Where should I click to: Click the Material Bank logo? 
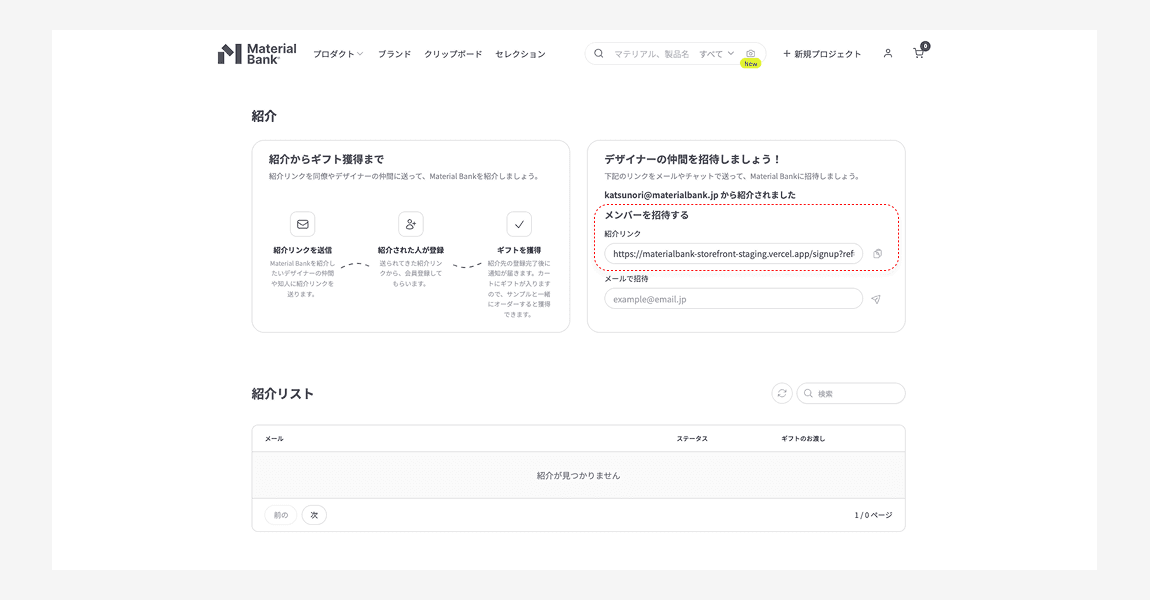[x=257, y=54]
